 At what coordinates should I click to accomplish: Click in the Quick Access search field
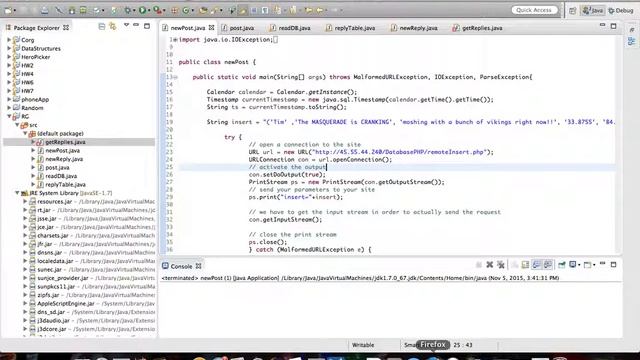(x=534, y=10)
